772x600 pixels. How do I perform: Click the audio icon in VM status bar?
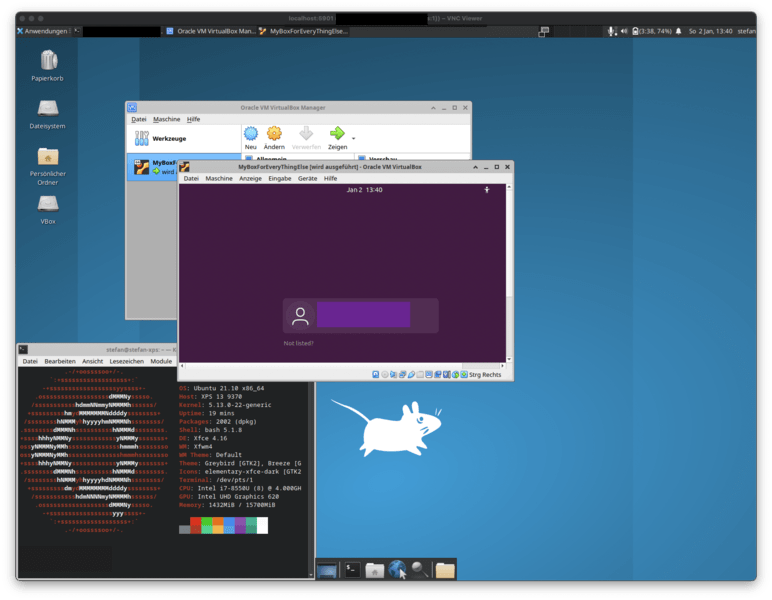tap(393, 375)
